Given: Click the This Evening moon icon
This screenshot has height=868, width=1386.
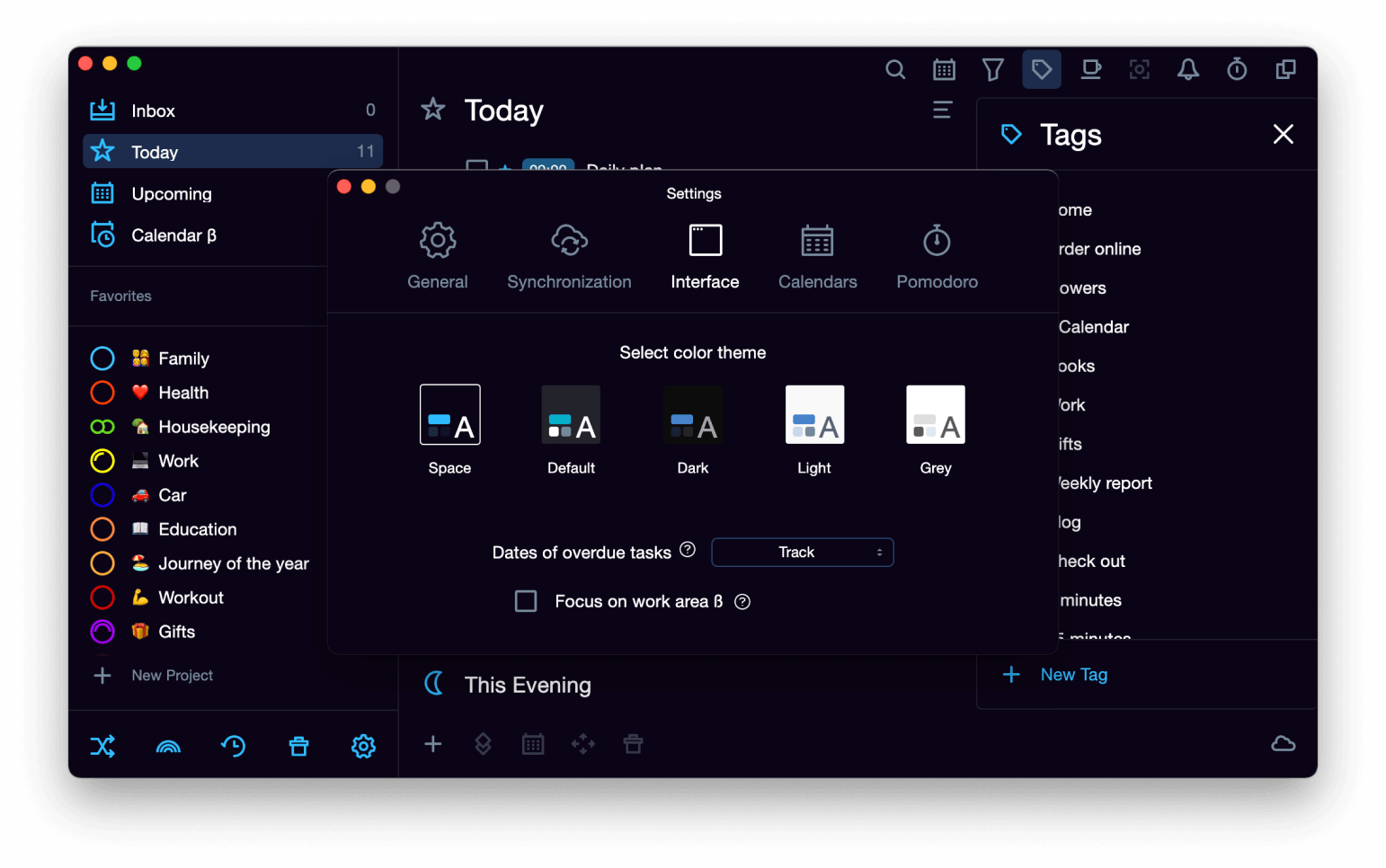Looking at the screenshot, I should (434, 684).
